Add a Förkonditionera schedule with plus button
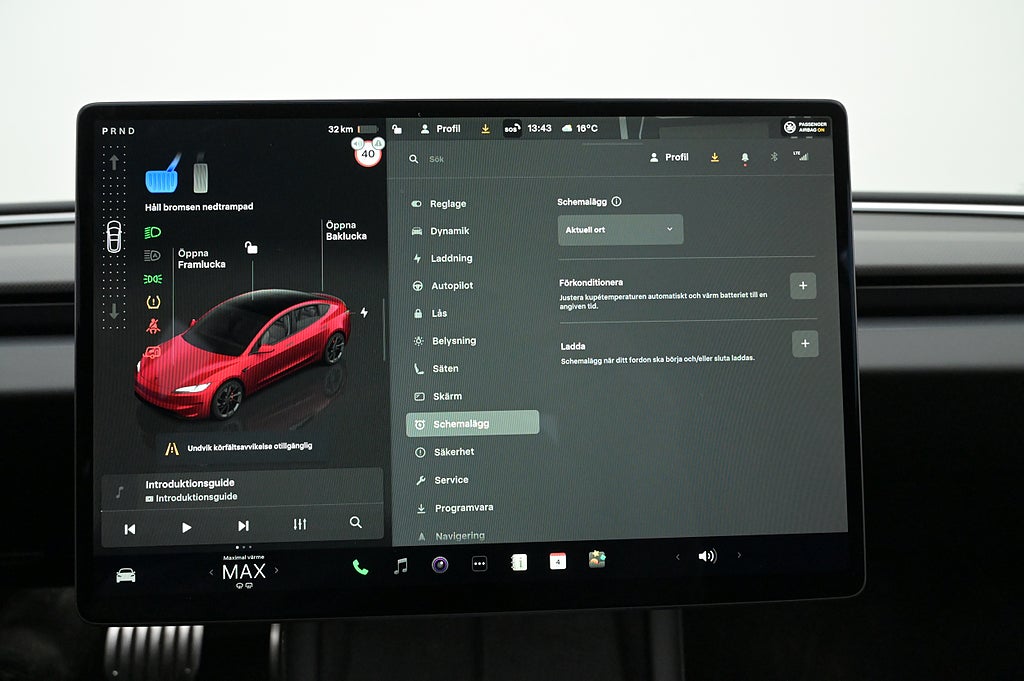The width and height of the screenshot is (1024, 681). click(x=802, y=286)
